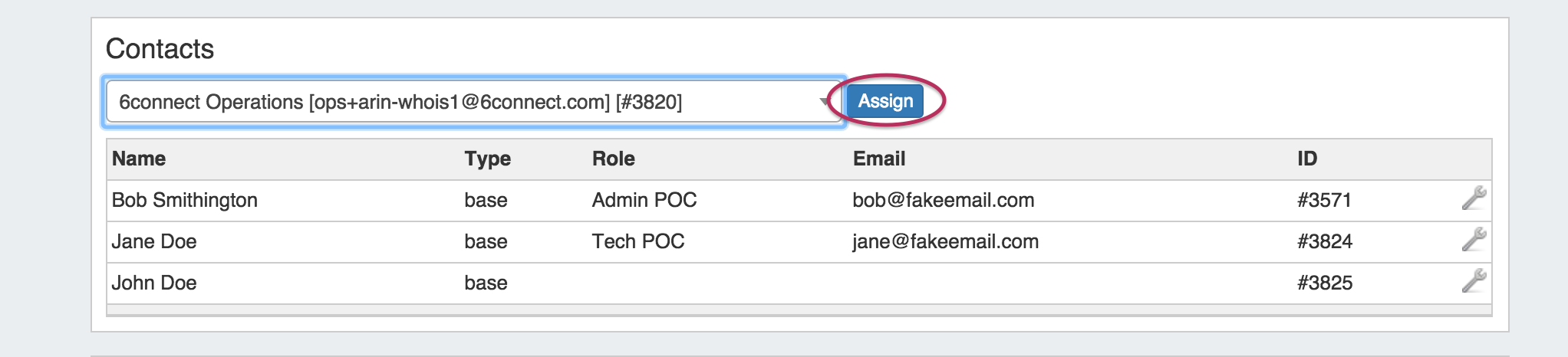Image resolution: width=1568 pixels, height=357 pixels.
Task: Click wrench icon for John Doe
Action: pos(1474,281)
